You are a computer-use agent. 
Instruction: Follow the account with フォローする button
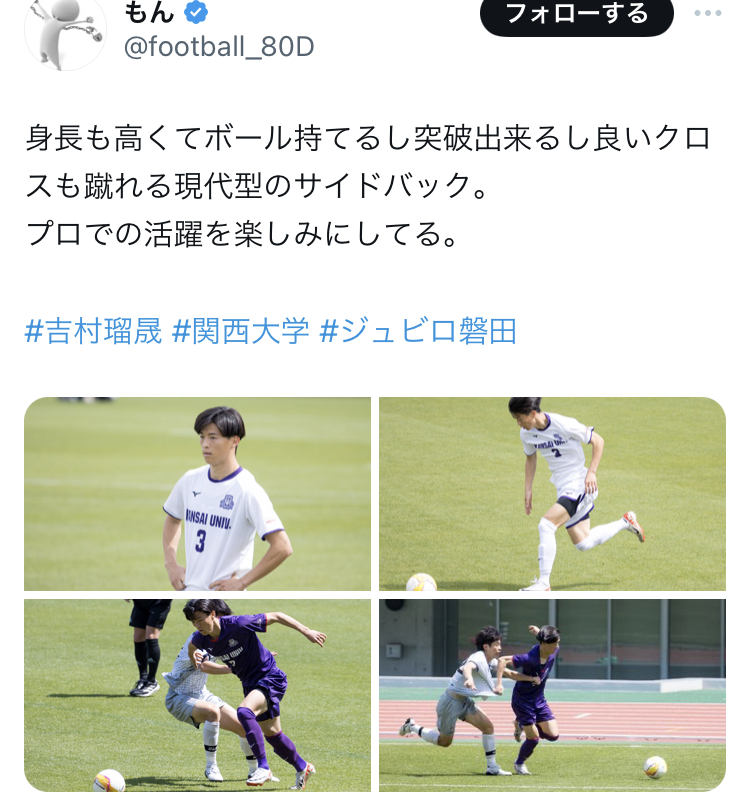(577, 14)
